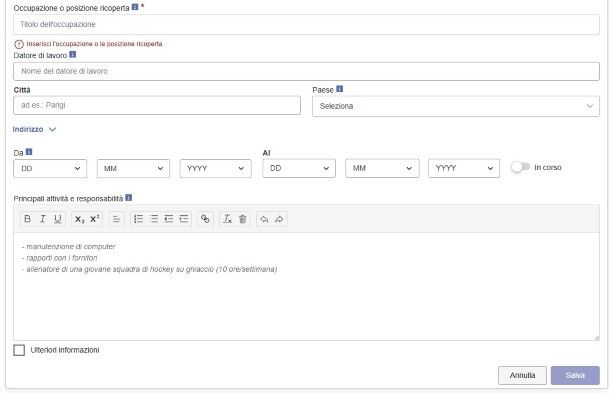Image resolution: width=610 pixels, height=393 pixels.
Task: Expand the Indirizzo section
Action: pyautogui.click(x=34, y=129)
